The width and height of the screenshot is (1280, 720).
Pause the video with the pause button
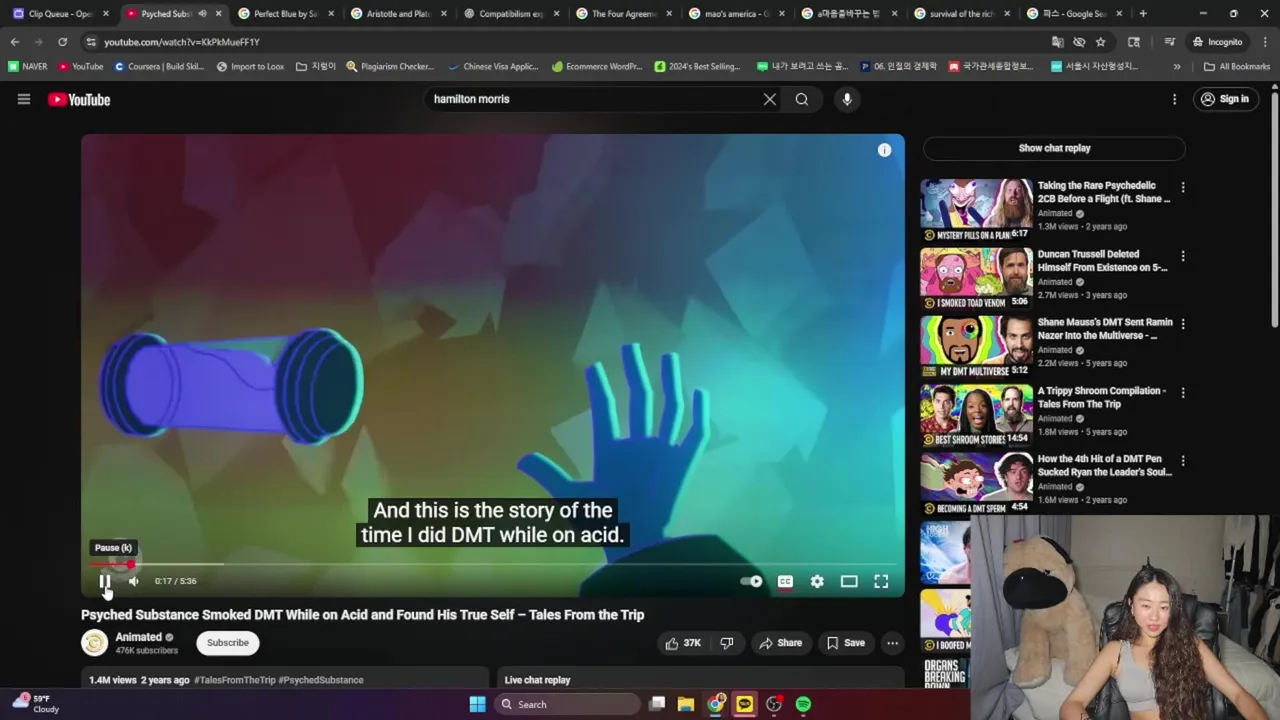[104, 581]
